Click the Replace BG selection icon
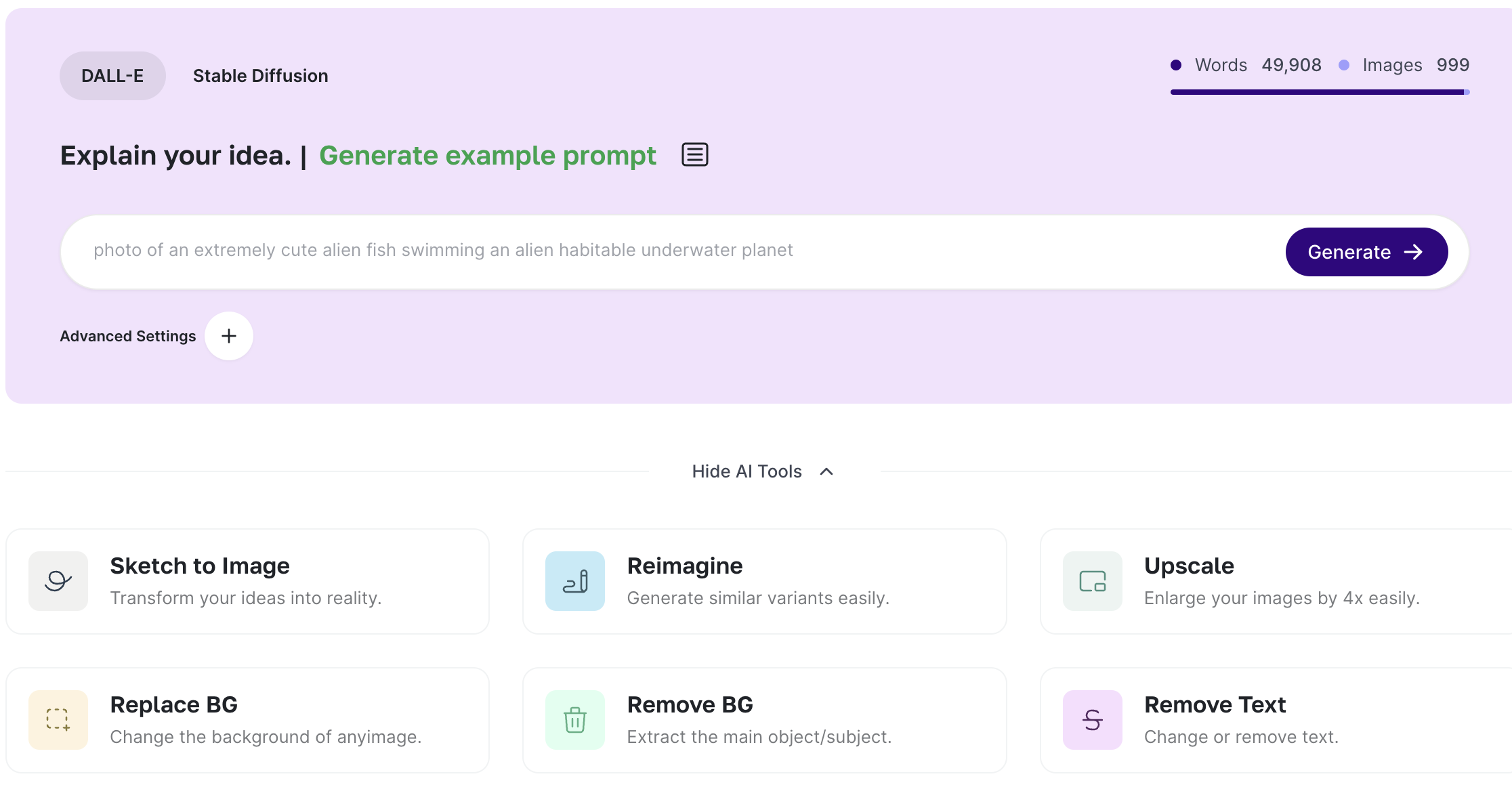1512x787 pixels. coord(58,719)
